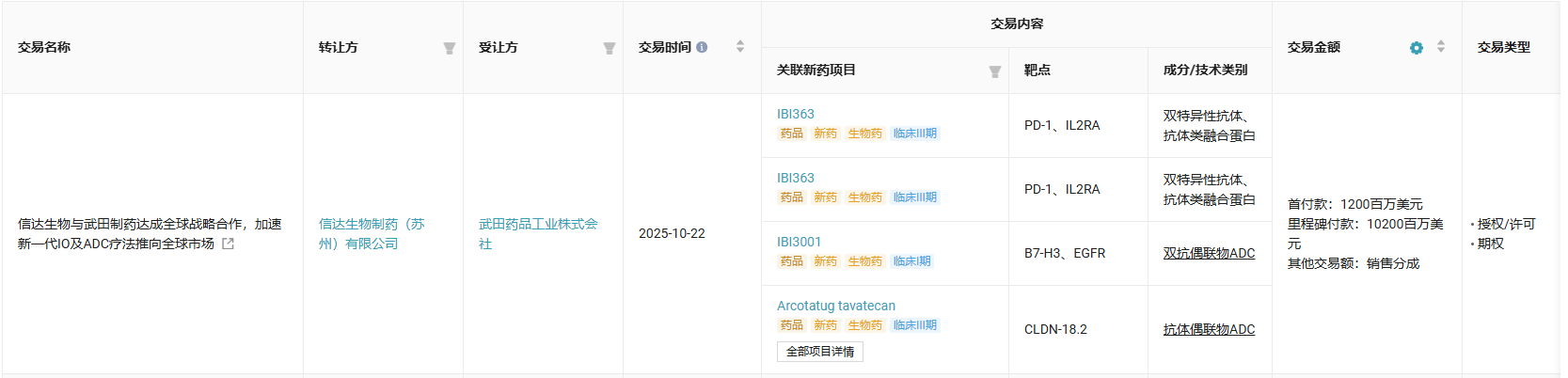Click 全部项目详情 button
The width and height of the screenshot is (1568, 378).
(820, 352)
